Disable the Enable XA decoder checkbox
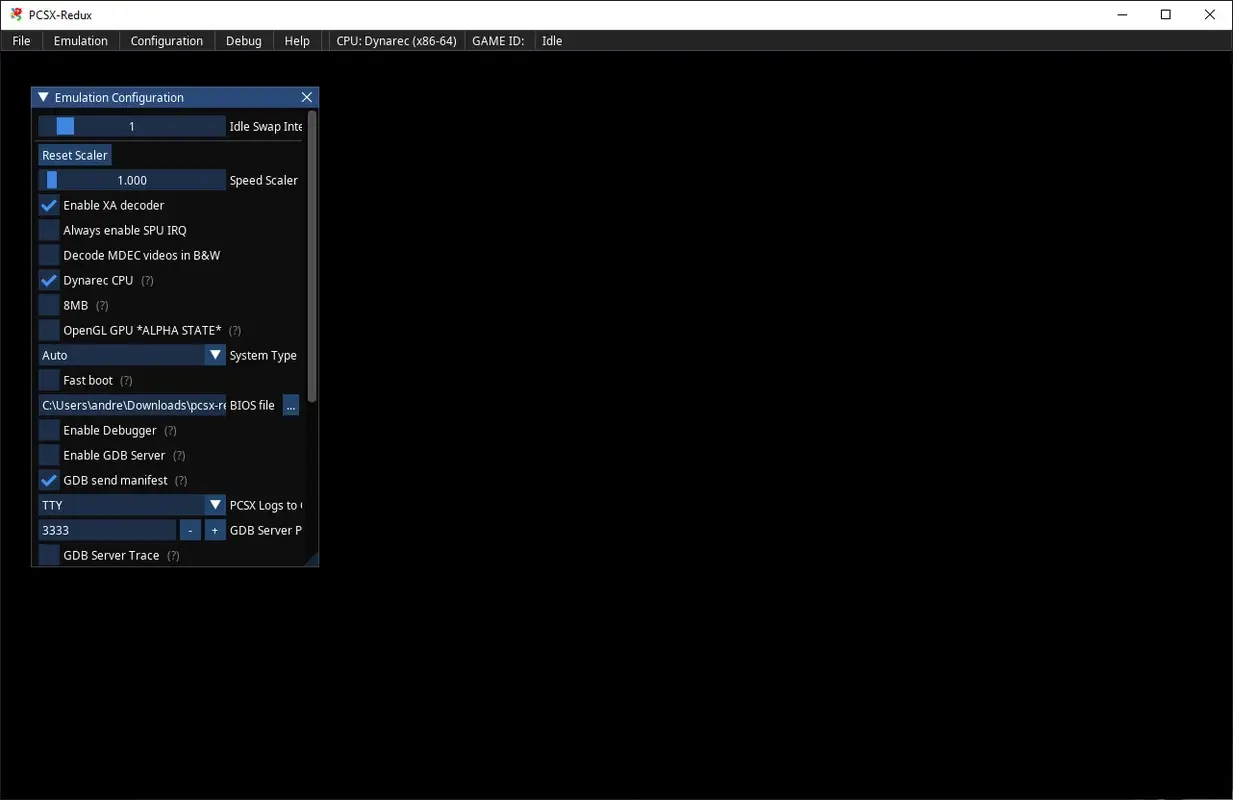The height and width of the screenshot is (800, 1233). (48, 205)
